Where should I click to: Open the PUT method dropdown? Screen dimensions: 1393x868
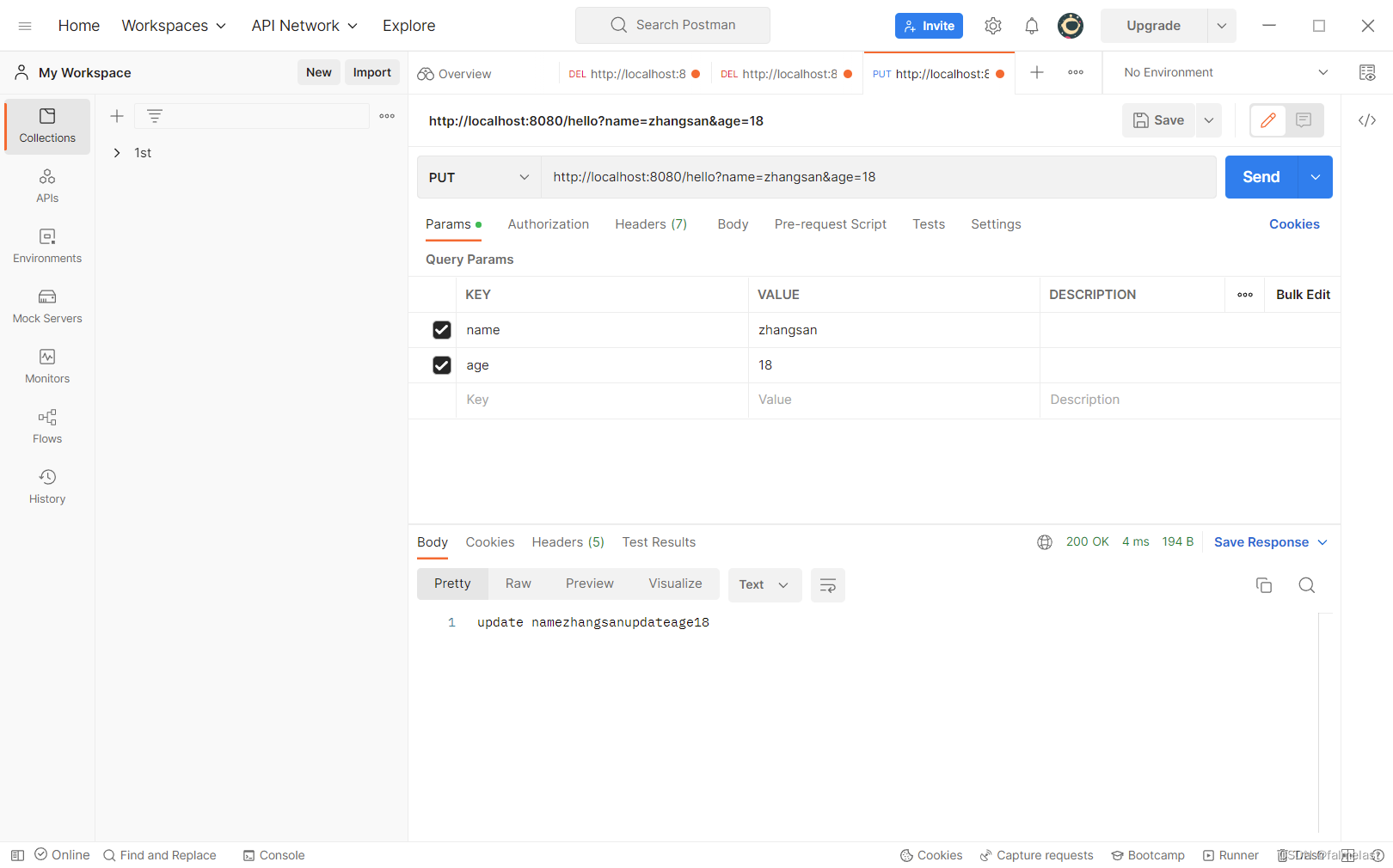point(479,177)
